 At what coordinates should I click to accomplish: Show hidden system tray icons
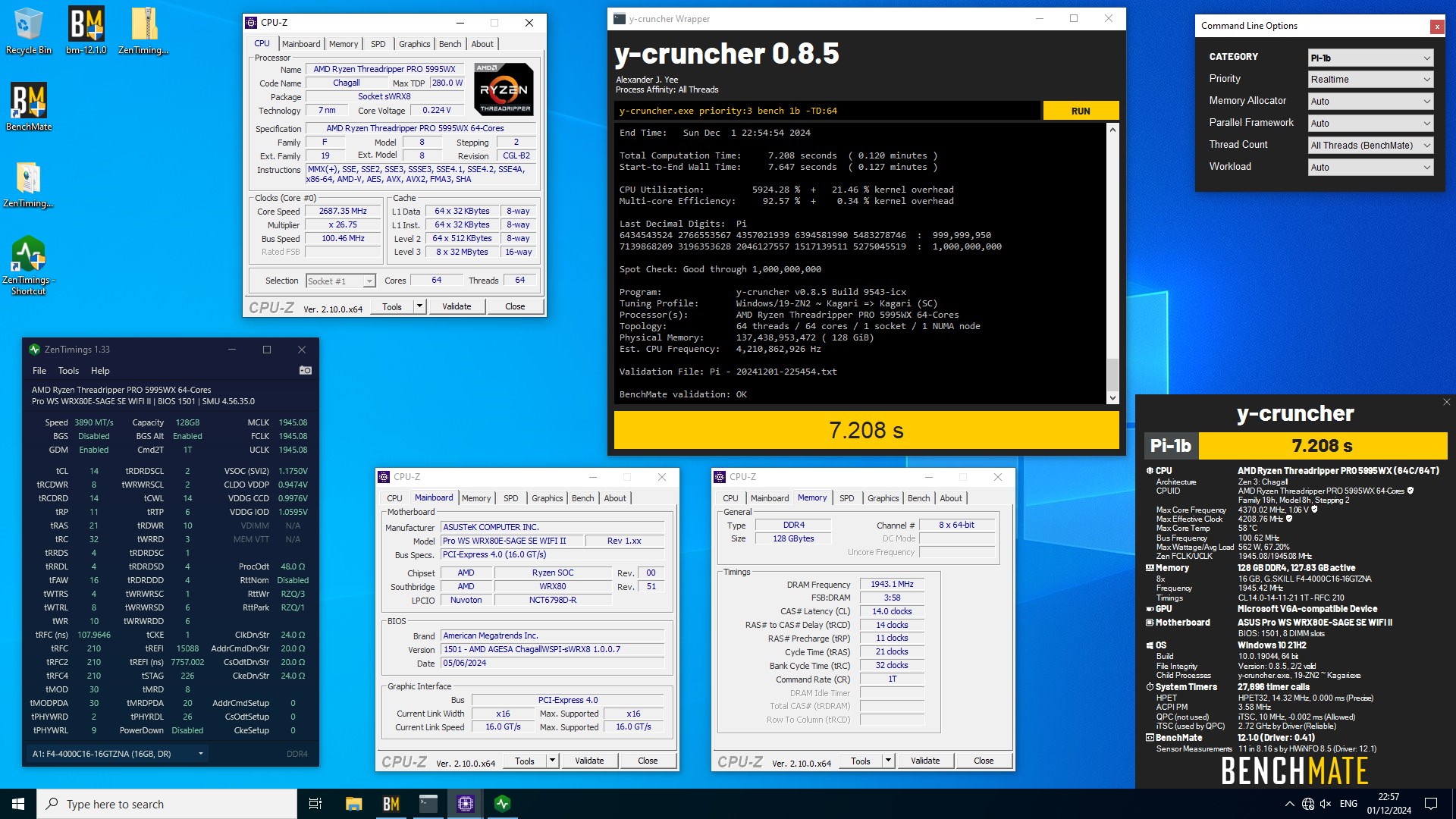[x=1289, y=804]
